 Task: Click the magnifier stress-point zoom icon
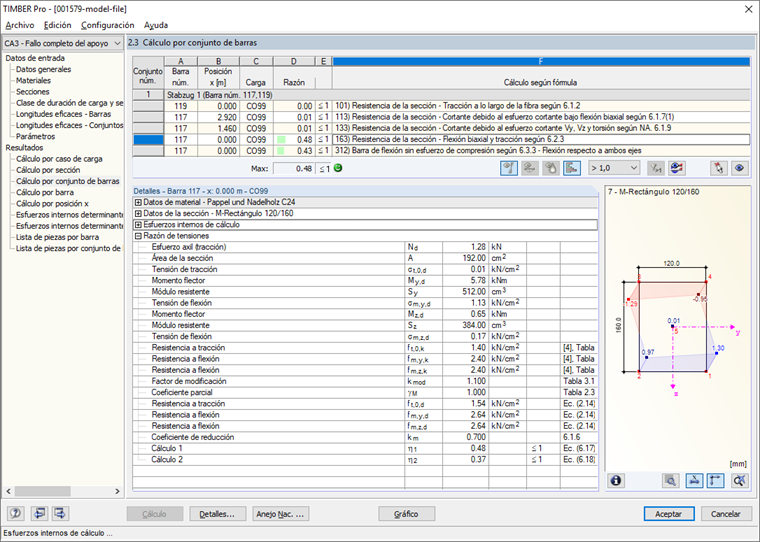(671, 480)
